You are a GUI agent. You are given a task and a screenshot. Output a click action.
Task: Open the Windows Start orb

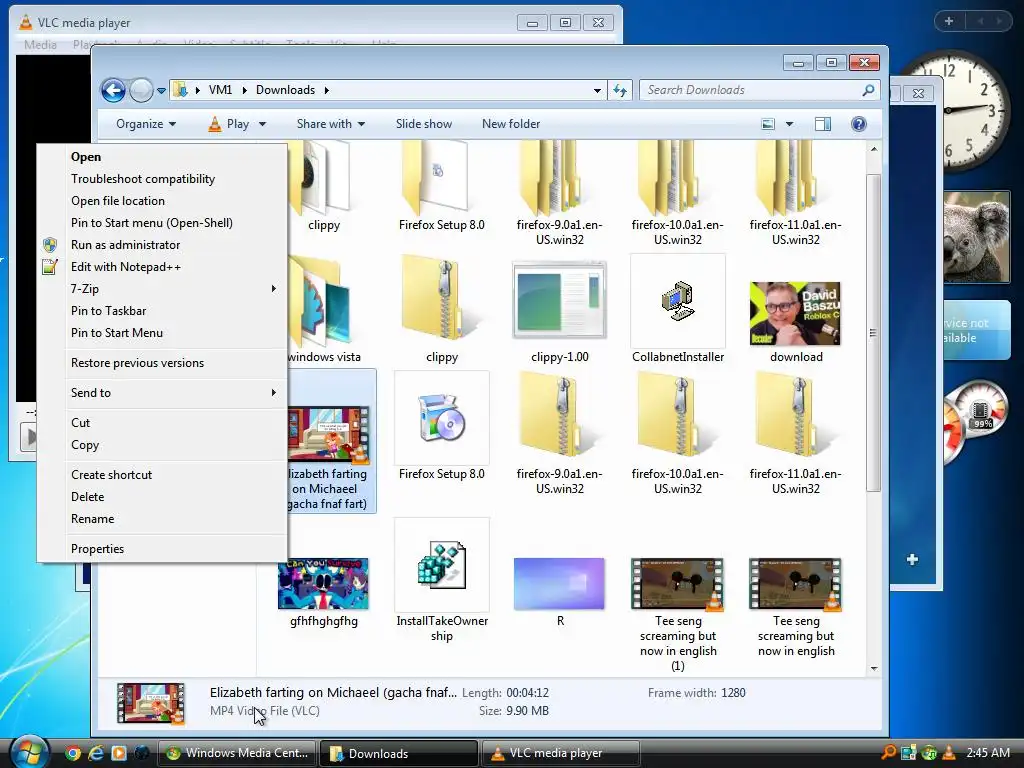(29, 752)
